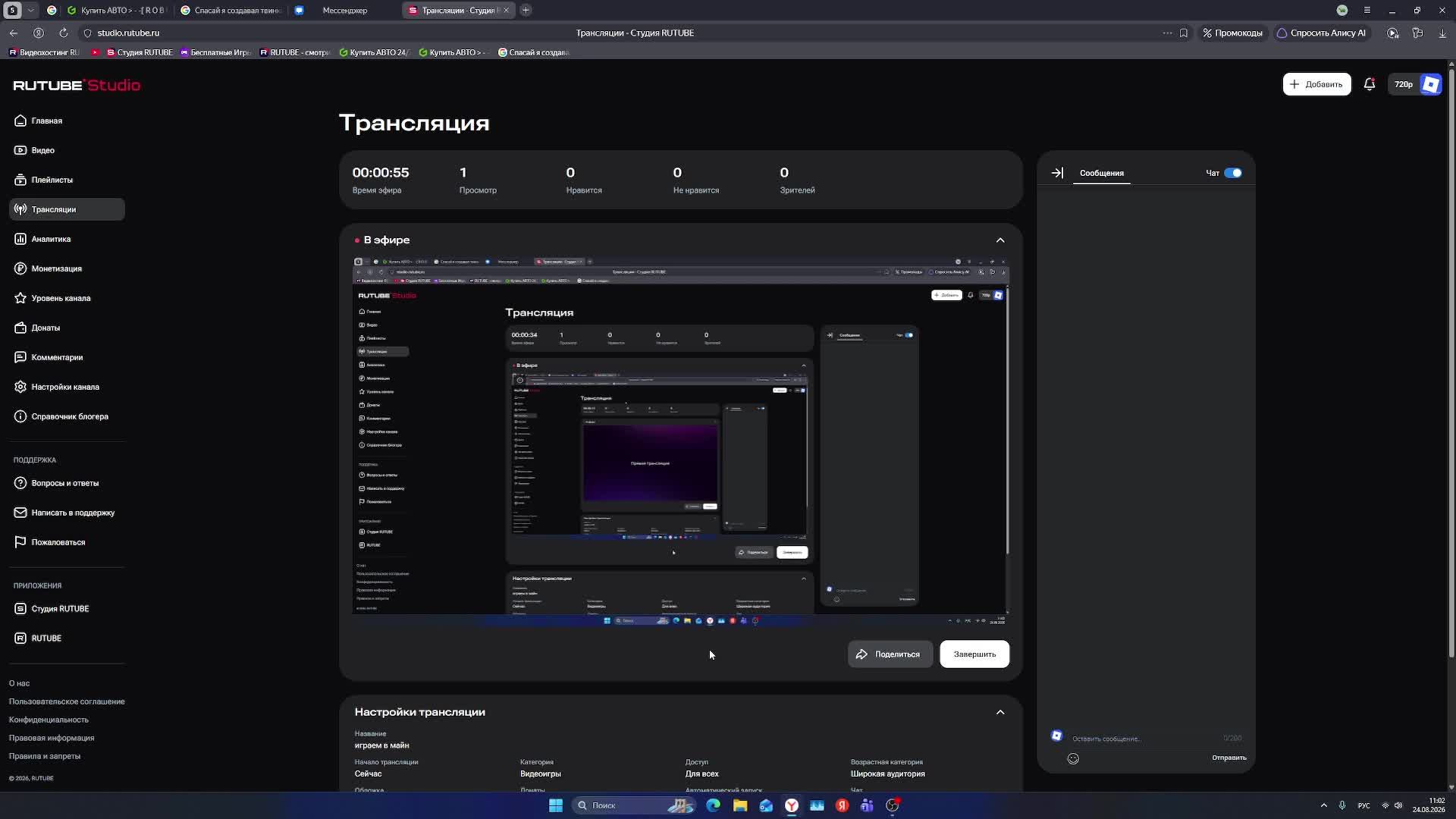
Task: Open the Пользовательское соглашение link
Action: pos(67,701)
